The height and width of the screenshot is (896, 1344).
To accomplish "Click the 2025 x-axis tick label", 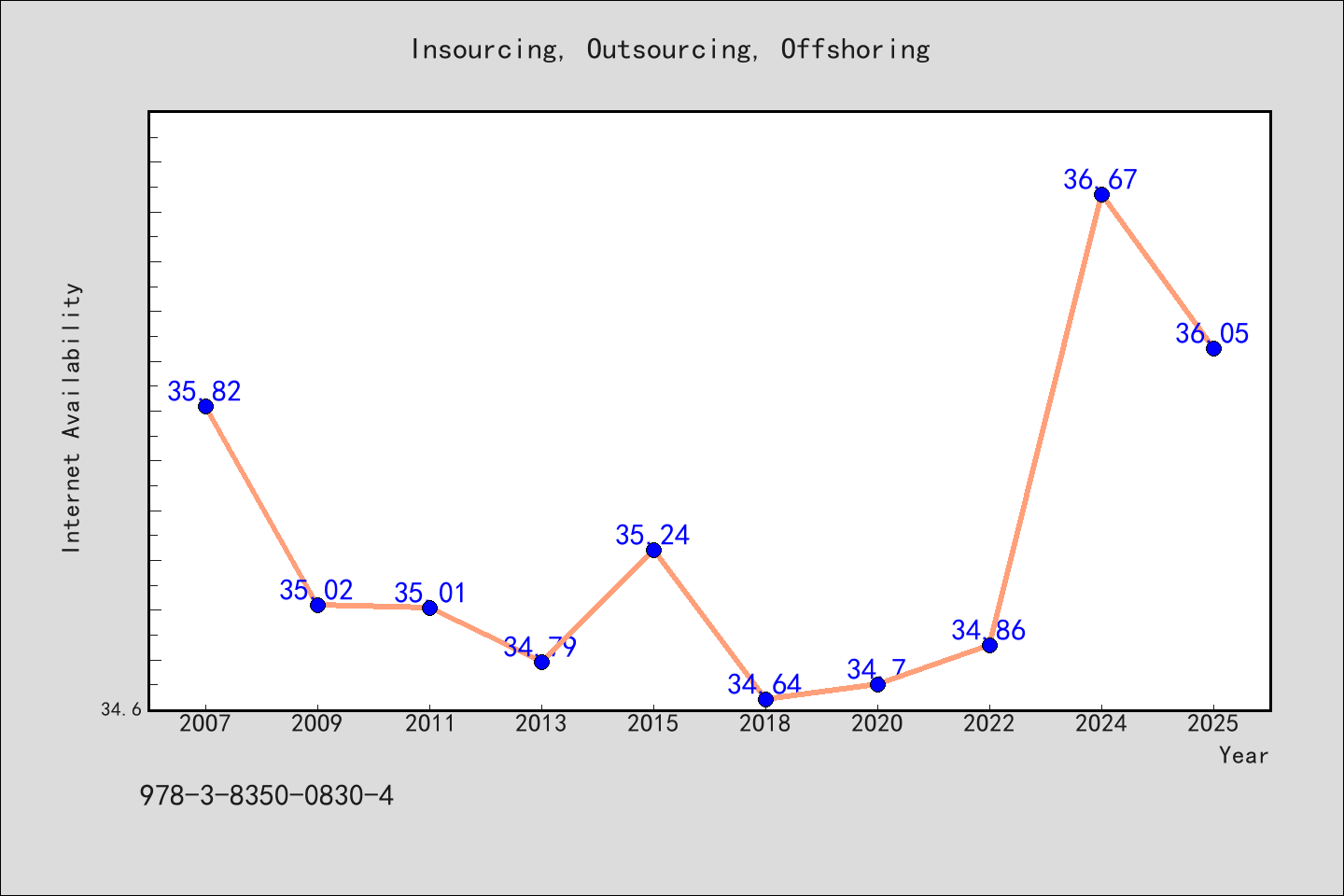I will pyautogui.click(x=1213, y=723).
